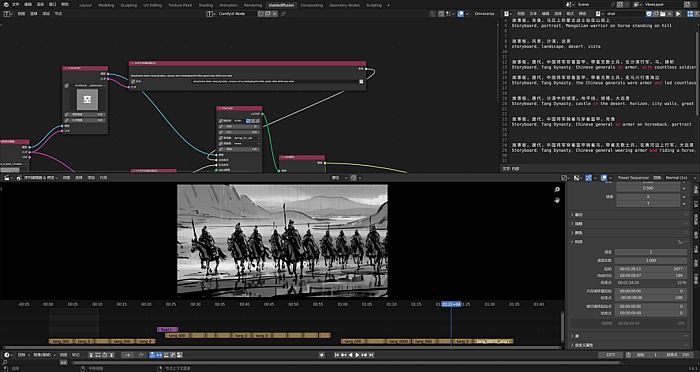Play the animation forward
This screenshot has height=372, width=700.
357,355
